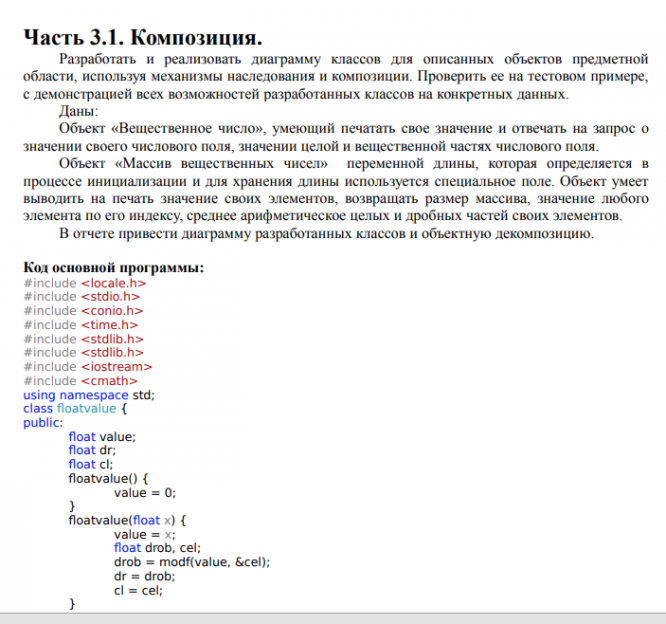
Task: Click the 'class floatvalue {' declaration line
Action: click(x=75, y=409)
